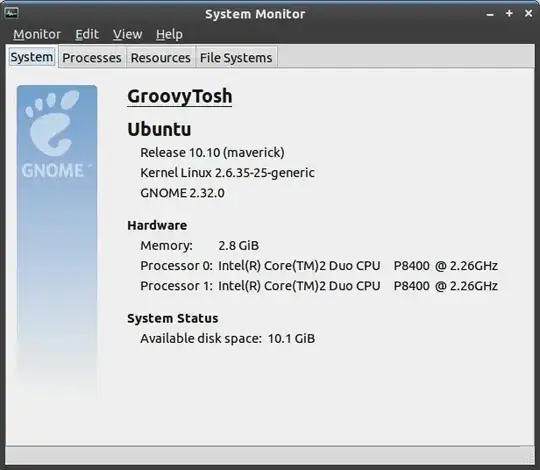
Task: Switch to the Processes tab
Action: point(92,58)
